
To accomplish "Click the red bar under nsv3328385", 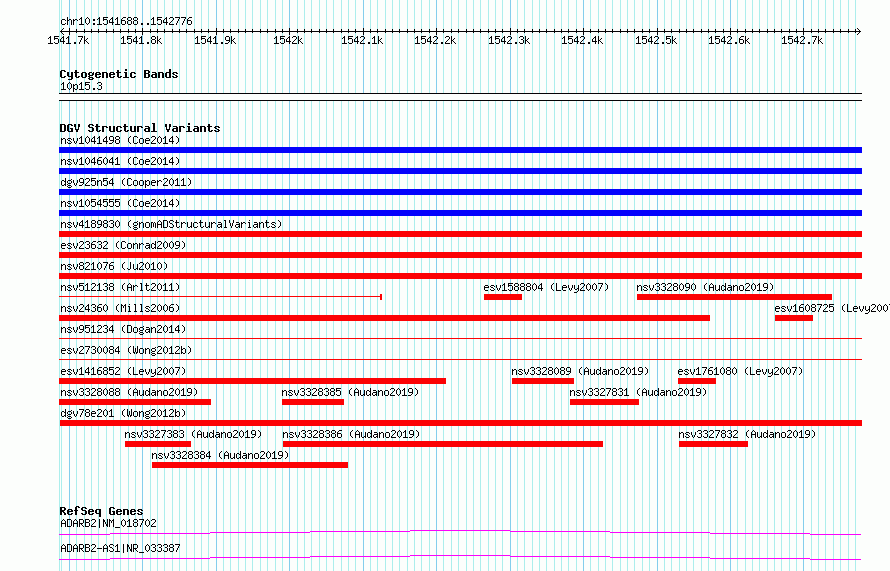I will 313,402.
